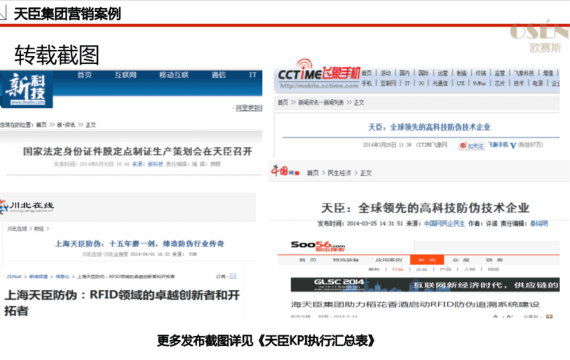570x360 pixels.
Task: Click the slide title 天臣集团营销案例
Action: click(67, 14)
